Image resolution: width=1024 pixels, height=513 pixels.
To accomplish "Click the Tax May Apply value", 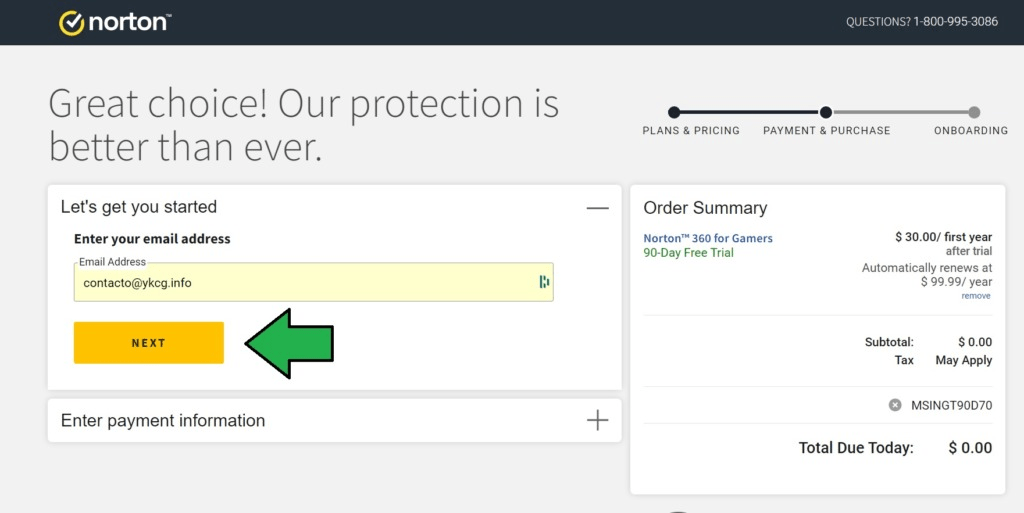I will tap(963, 360).
